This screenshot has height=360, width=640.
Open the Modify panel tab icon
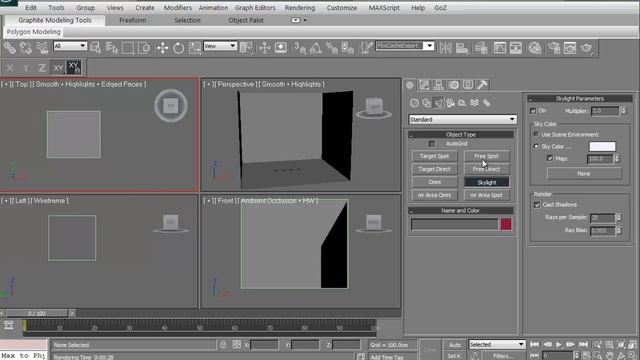click(x=424, y=85)
